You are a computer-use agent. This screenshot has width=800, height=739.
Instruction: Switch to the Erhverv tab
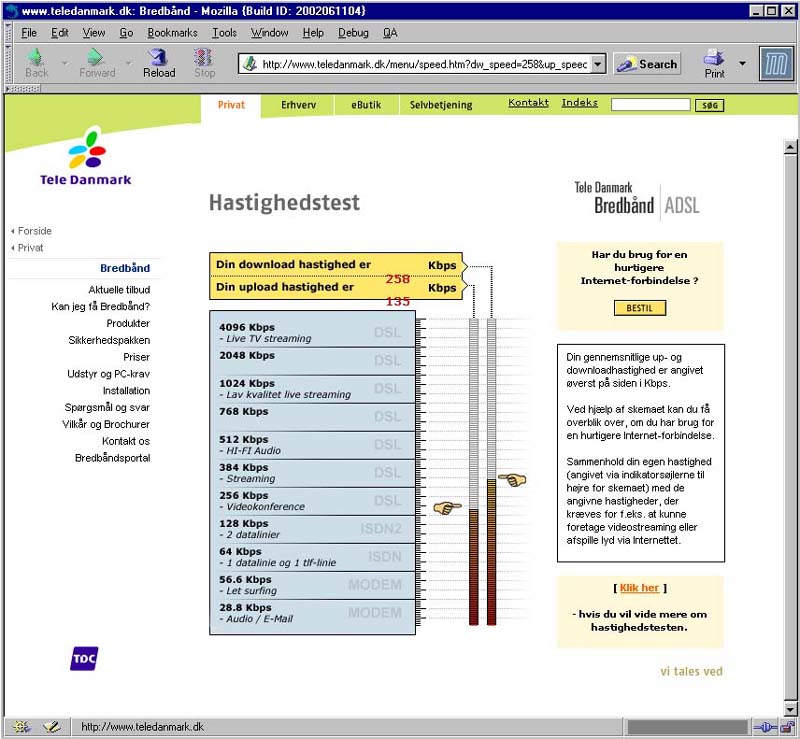(298, 104)
